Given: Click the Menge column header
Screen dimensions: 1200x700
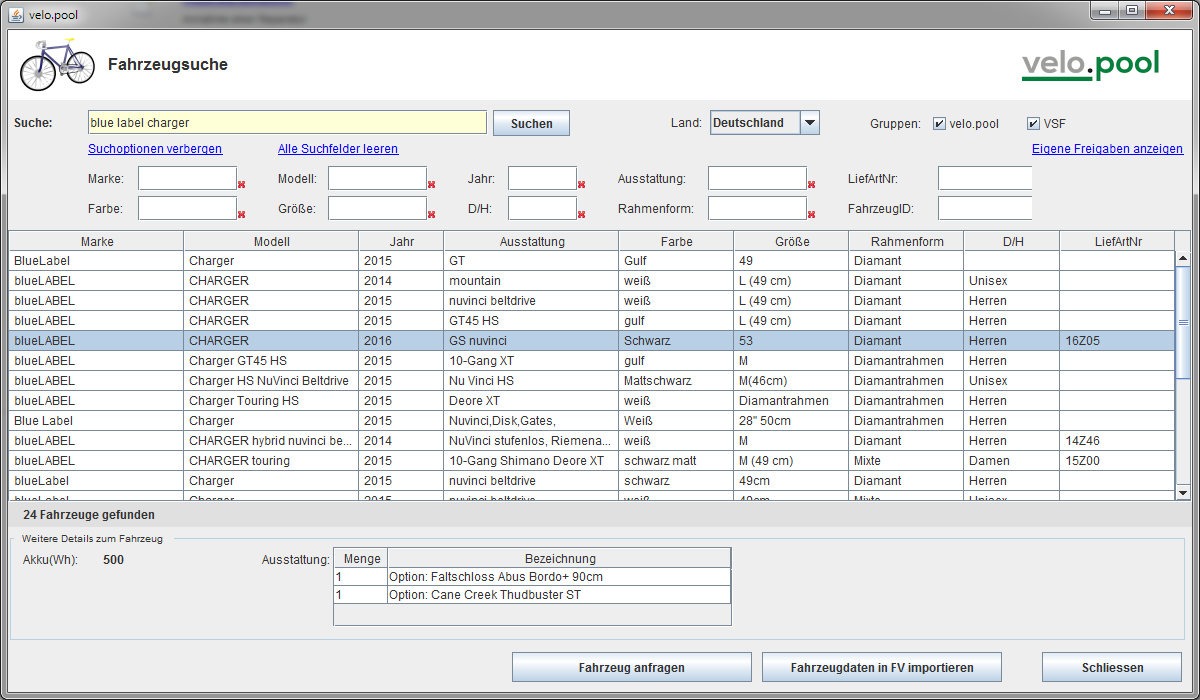Looking at the screenshot, I should pos(361,559).
